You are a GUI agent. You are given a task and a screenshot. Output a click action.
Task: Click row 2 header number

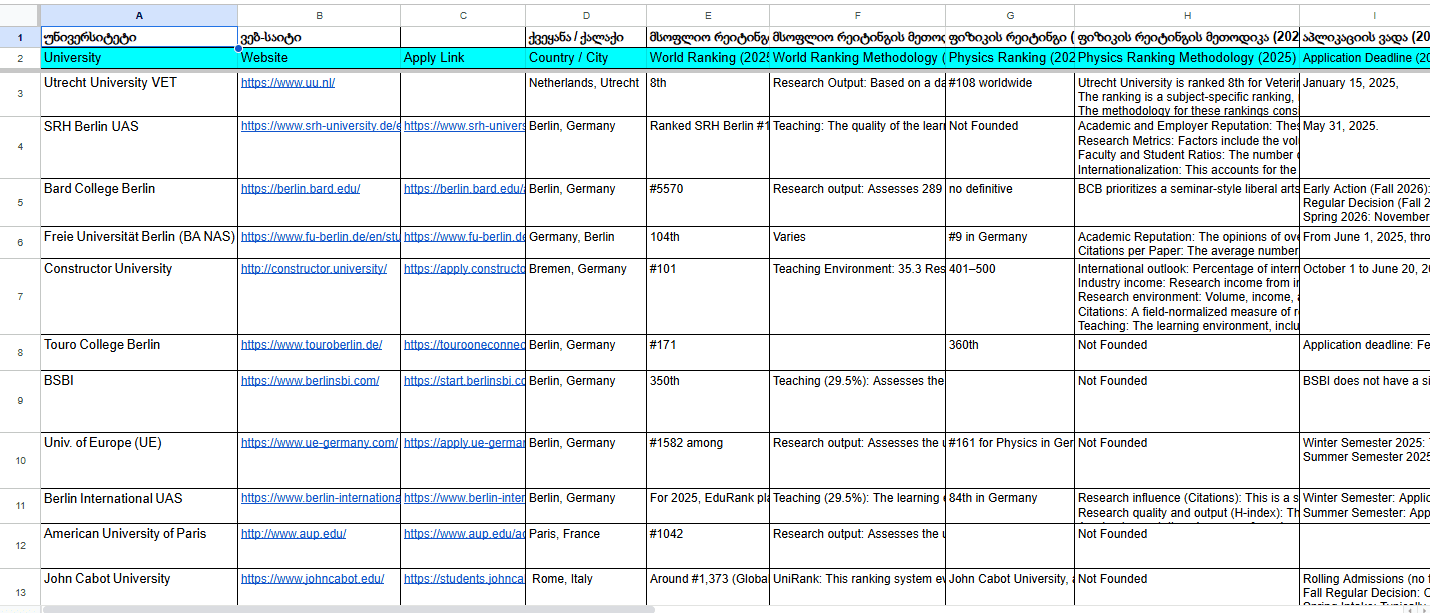click(x=20, y=58)
